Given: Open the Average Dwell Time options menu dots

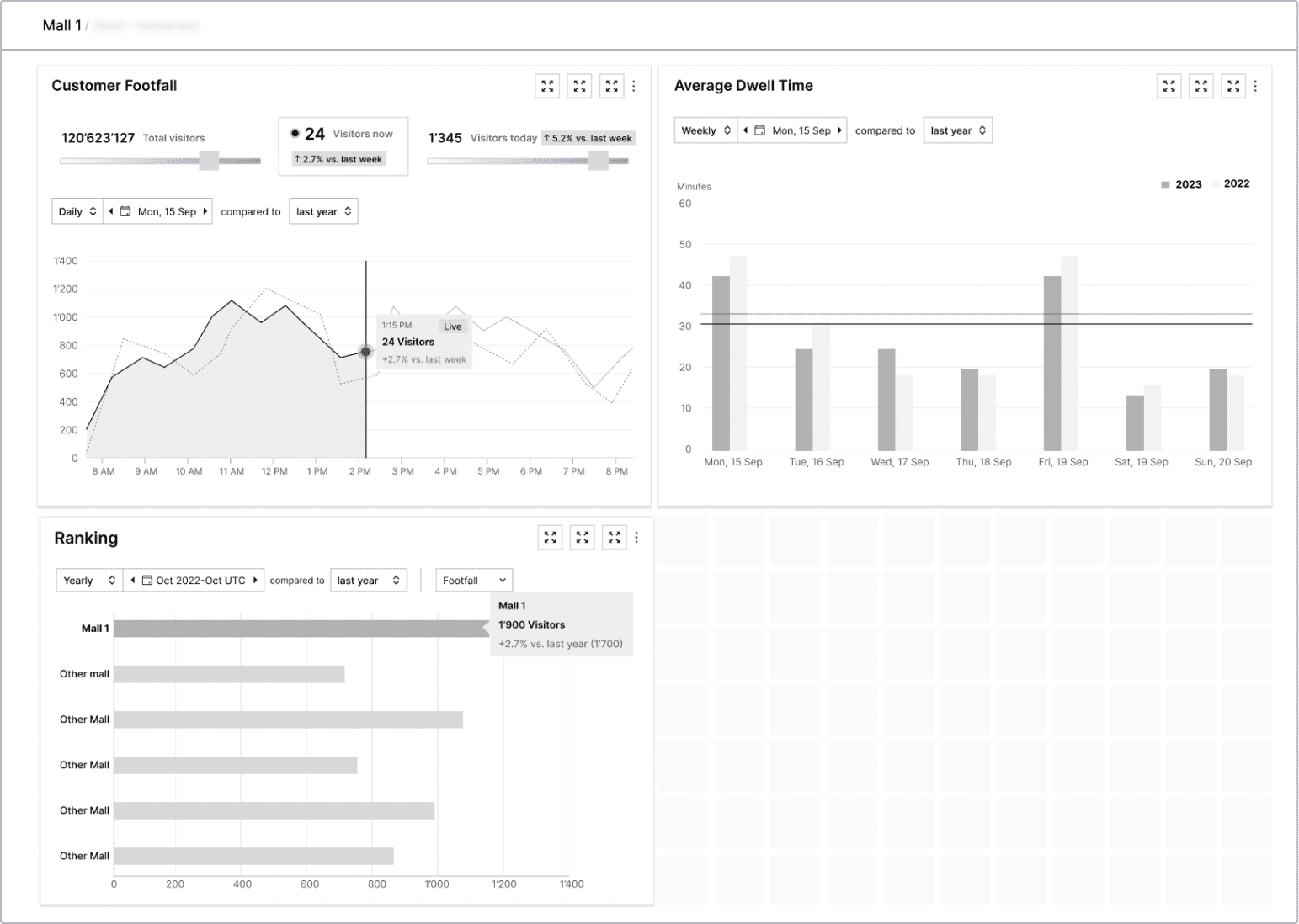Looking at the screenshot, I should (1255, 86).
